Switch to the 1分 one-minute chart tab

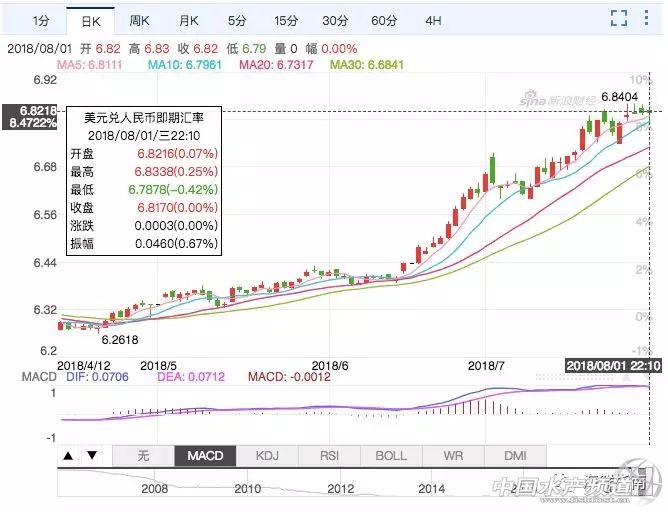tap(40, 20)
